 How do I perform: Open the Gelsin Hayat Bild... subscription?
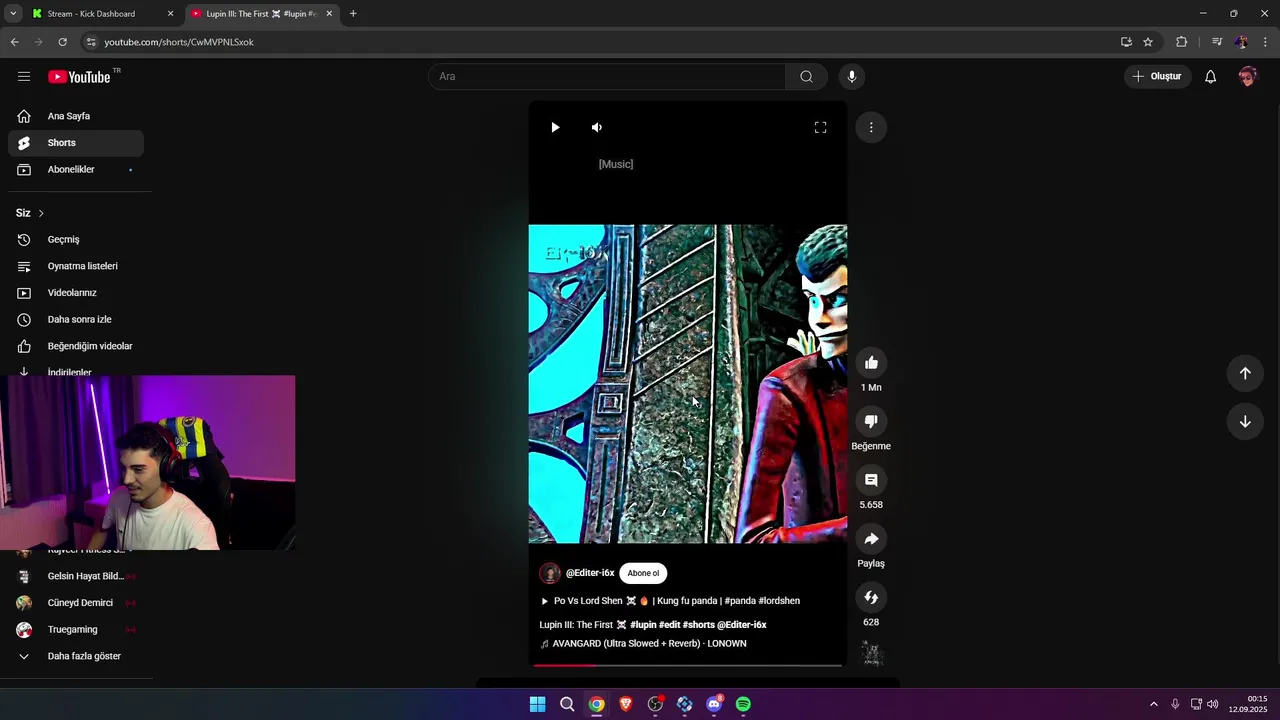click(x=76, y=576)
